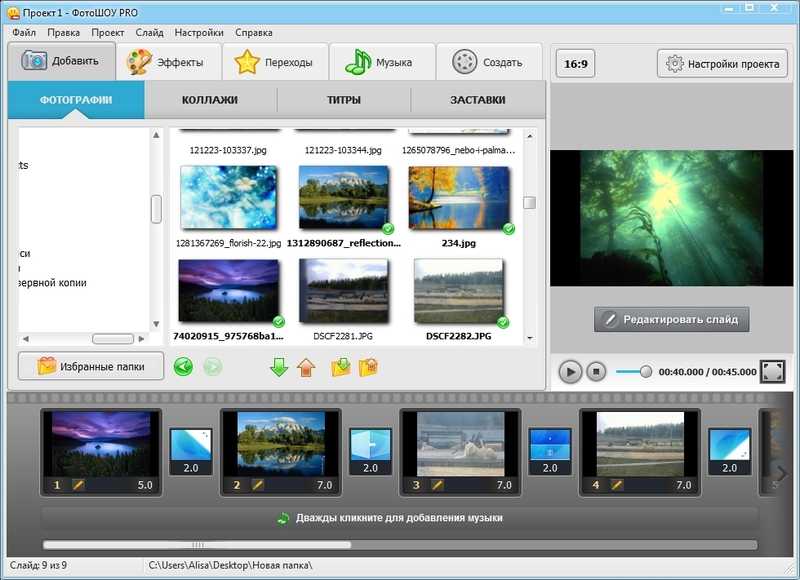This screenshot has width=800, height=580.
Task: Click folder tree scroll up arrow
Action: 156,135
